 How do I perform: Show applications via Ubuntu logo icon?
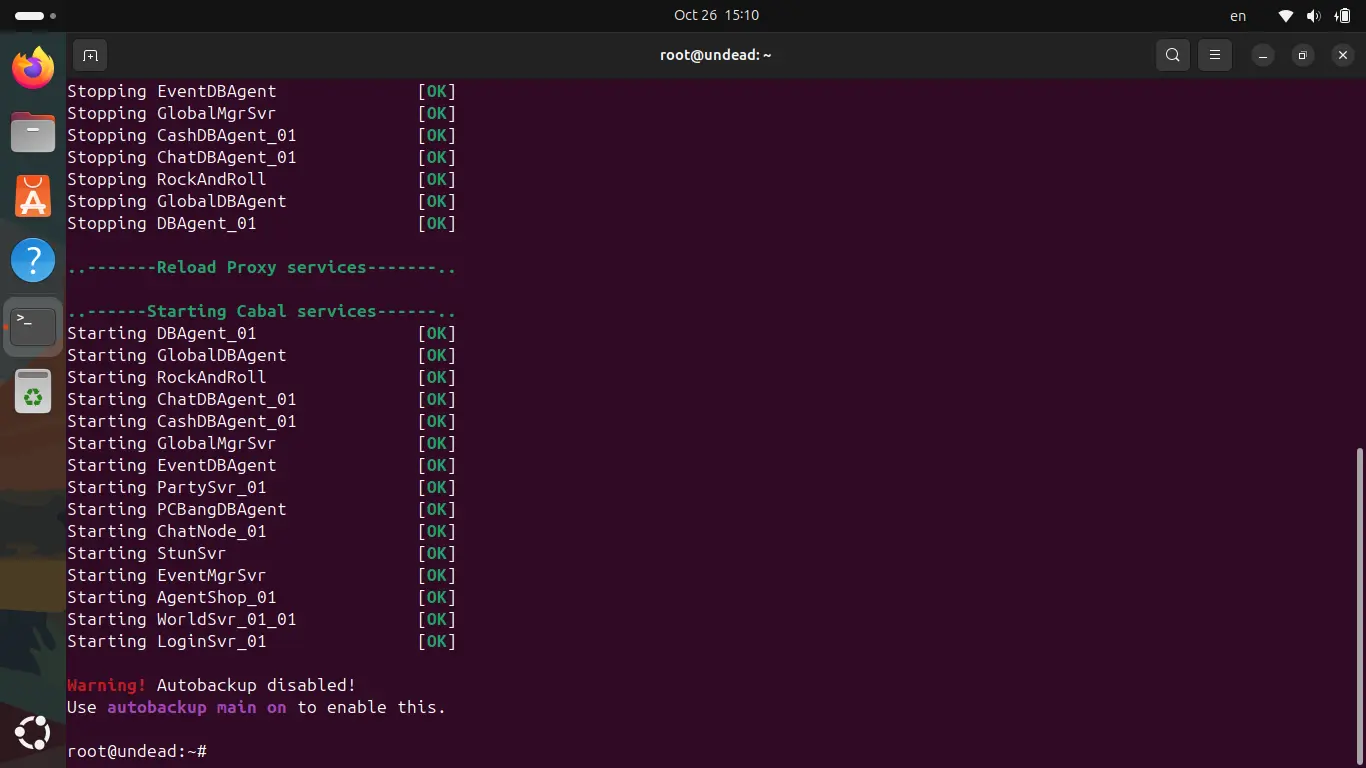click(33, 733)
